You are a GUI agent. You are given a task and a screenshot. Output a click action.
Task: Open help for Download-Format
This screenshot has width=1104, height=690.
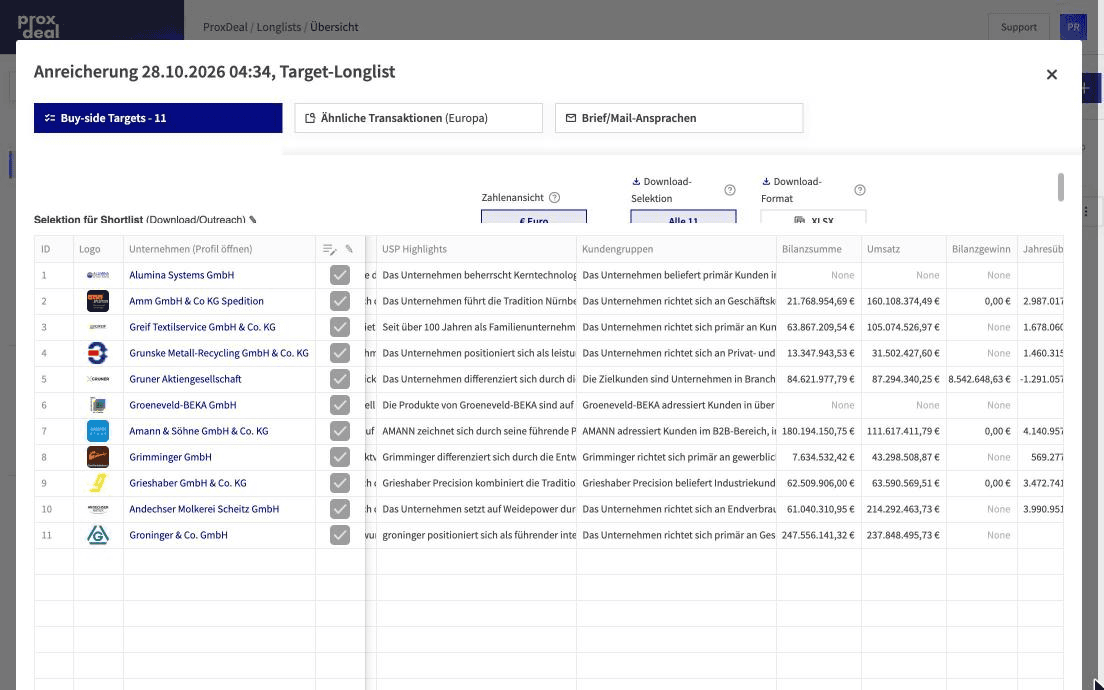point(860,190)
